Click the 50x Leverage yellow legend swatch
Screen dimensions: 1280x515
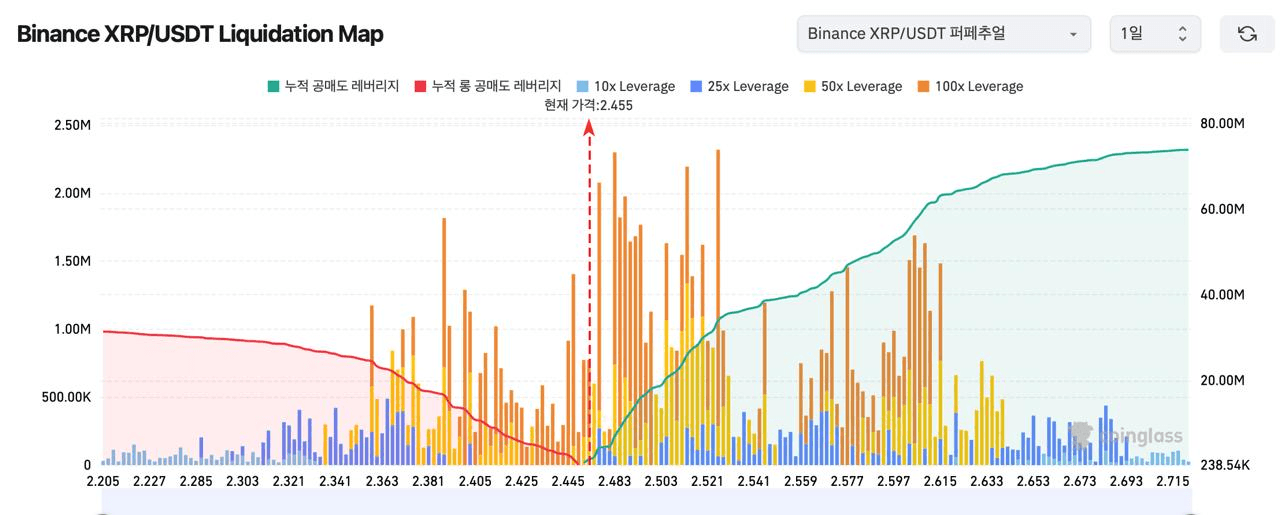point(809,86)
